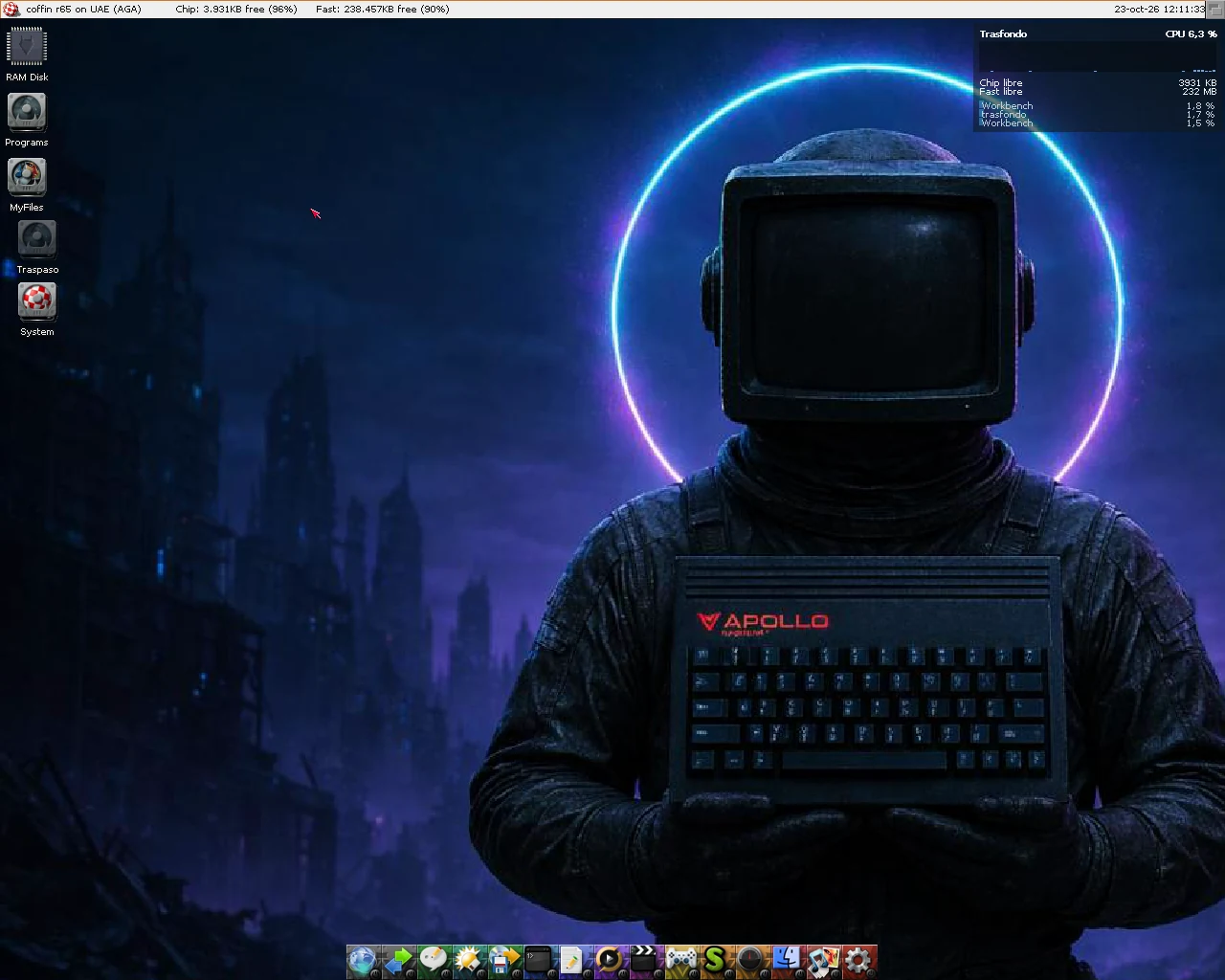1225x980 pixels.
Task: Click the '1,8 %' process value
Action: click(1201, 106)
